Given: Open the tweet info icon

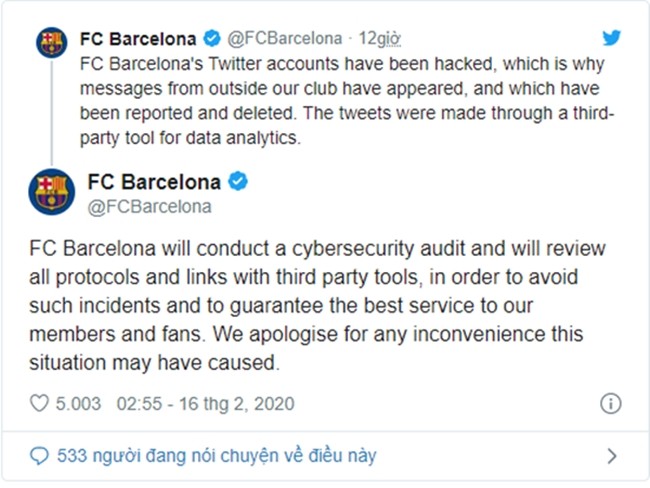Looking at the screenshot, I should pos(611,403).
